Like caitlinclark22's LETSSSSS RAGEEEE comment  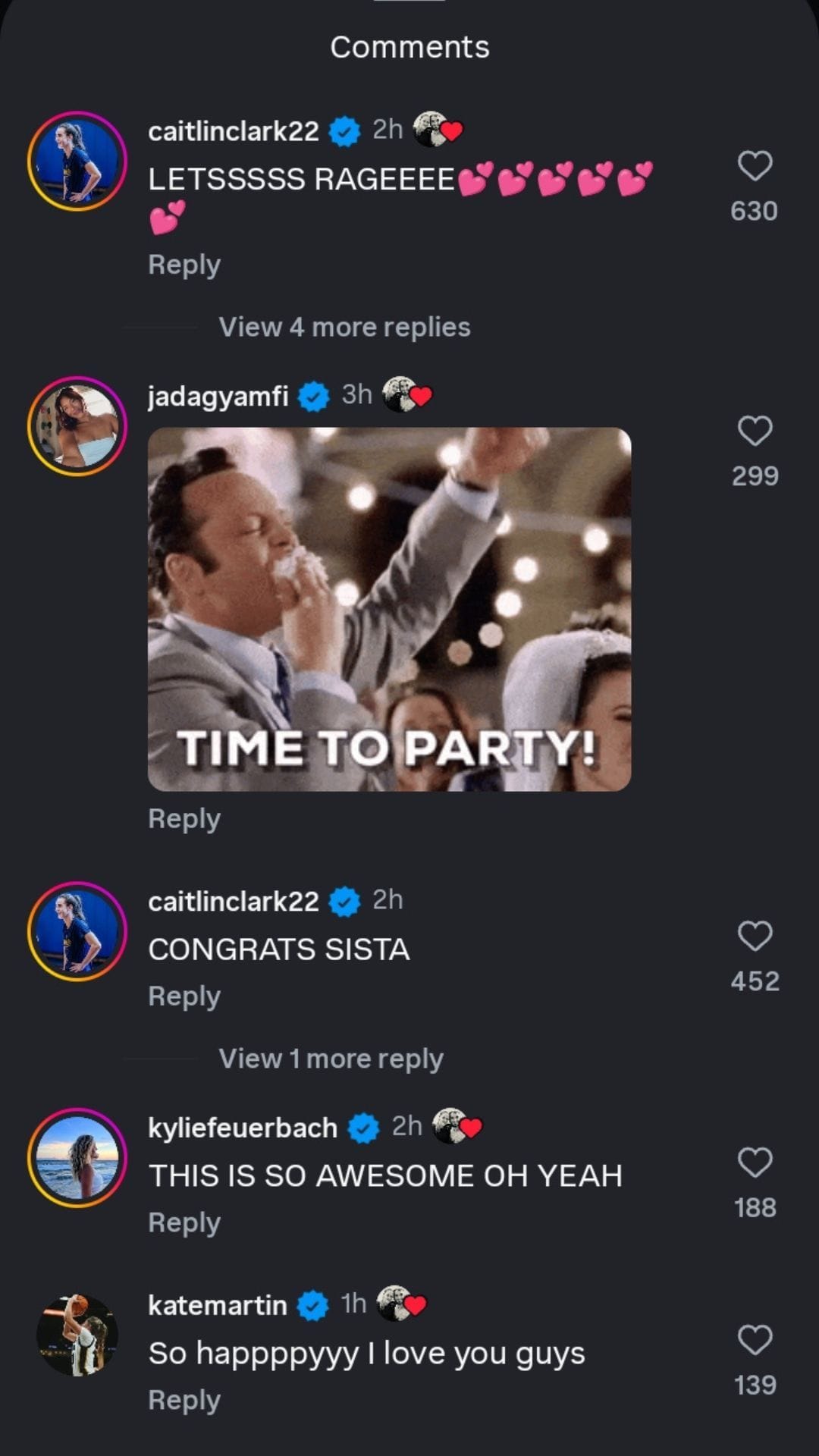coord(755,166)
